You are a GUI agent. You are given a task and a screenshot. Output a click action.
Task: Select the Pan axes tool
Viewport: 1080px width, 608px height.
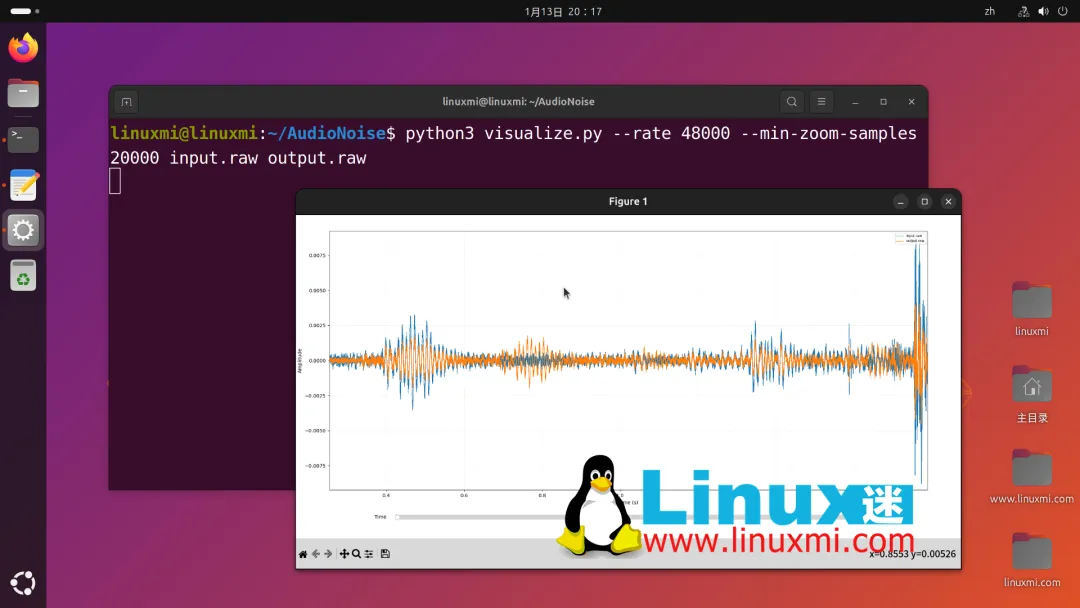344,554
